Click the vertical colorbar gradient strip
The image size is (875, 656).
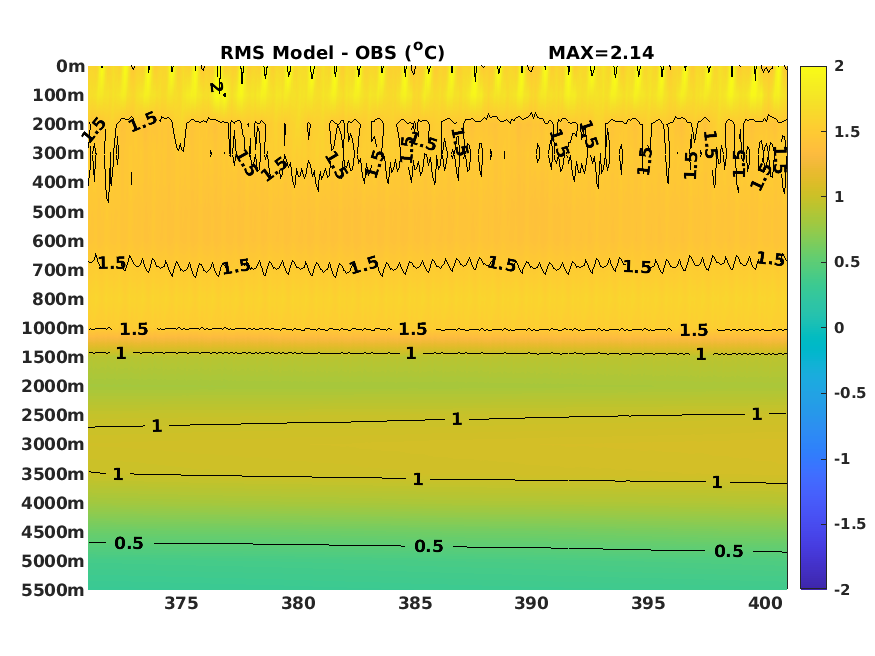point(813,327)
